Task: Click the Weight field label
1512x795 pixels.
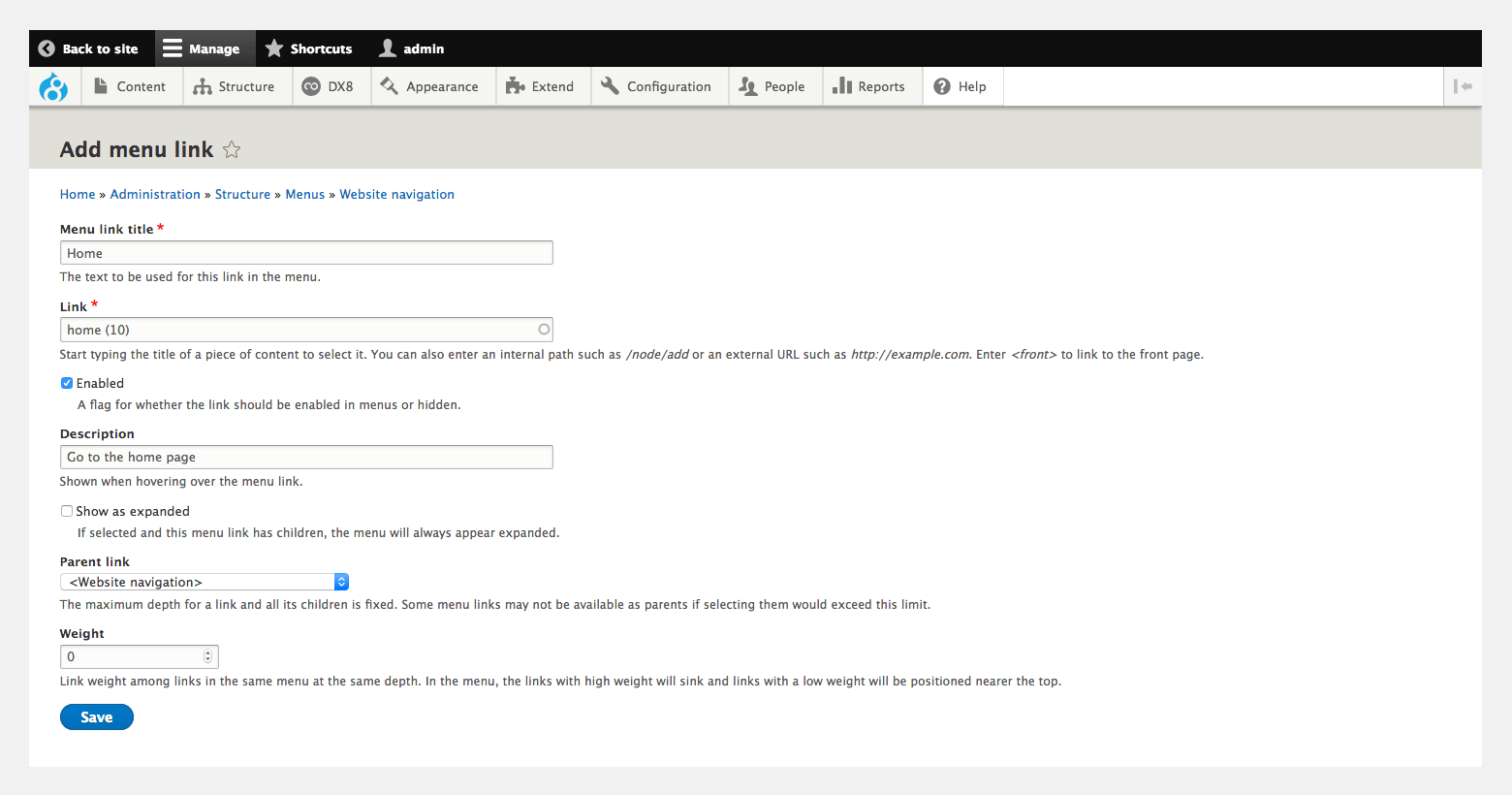Action: coord(82,633)
